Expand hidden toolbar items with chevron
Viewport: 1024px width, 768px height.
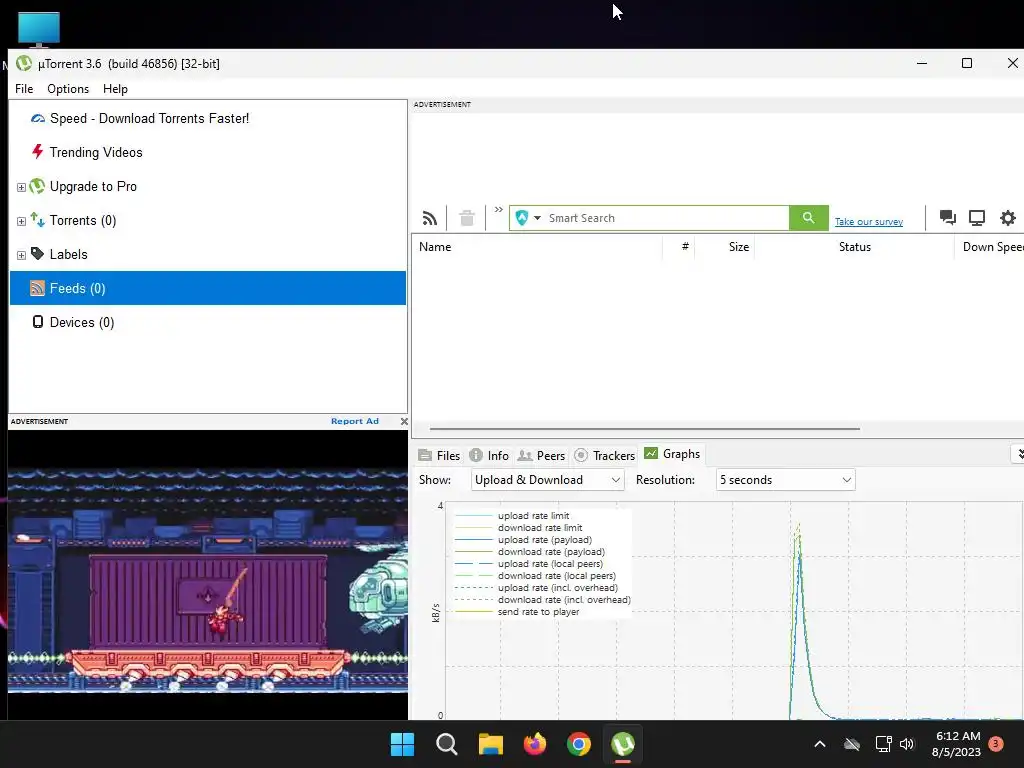[498, 210]
